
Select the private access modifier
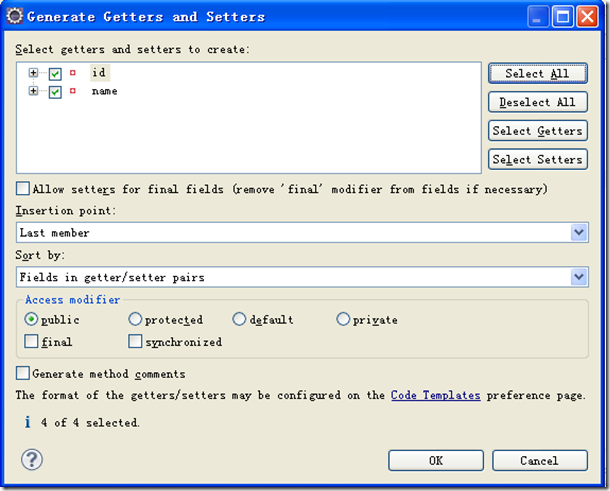(x=343, y=320)
